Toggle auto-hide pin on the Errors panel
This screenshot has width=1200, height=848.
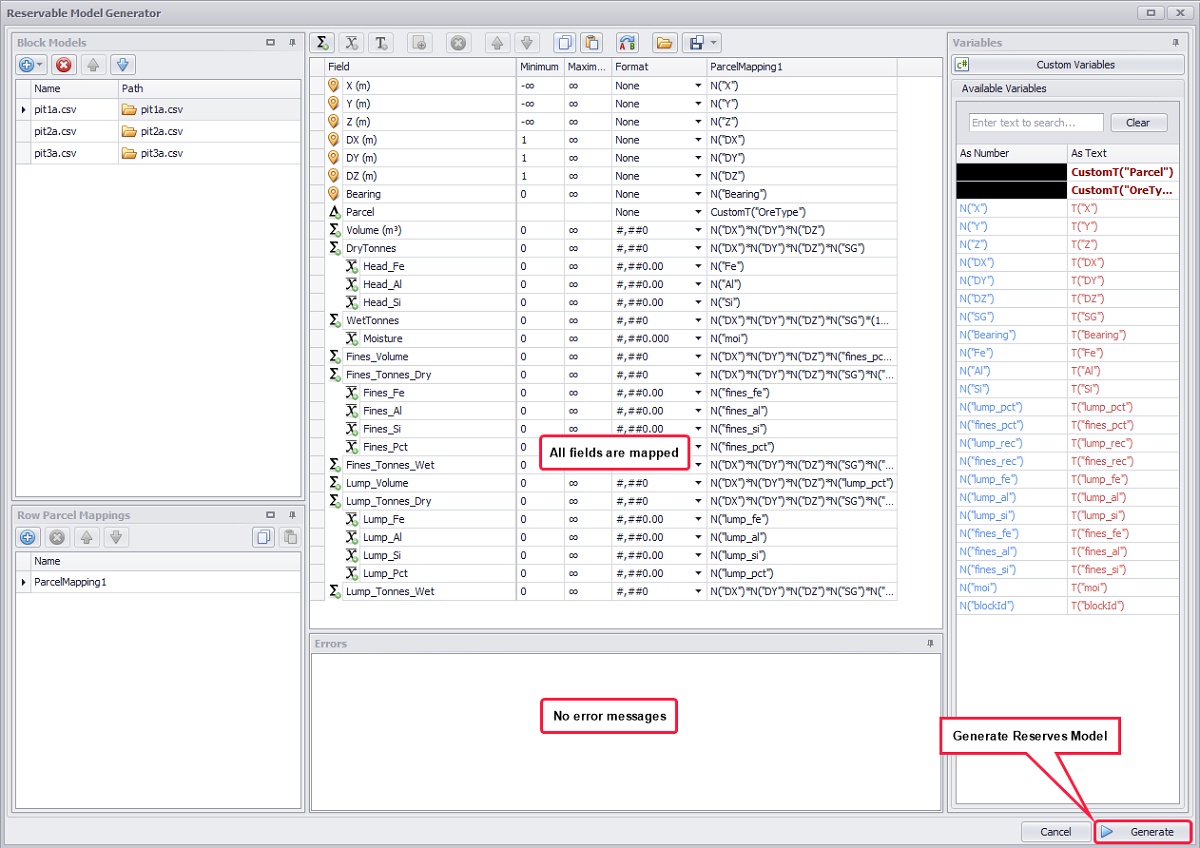[932, 643]
